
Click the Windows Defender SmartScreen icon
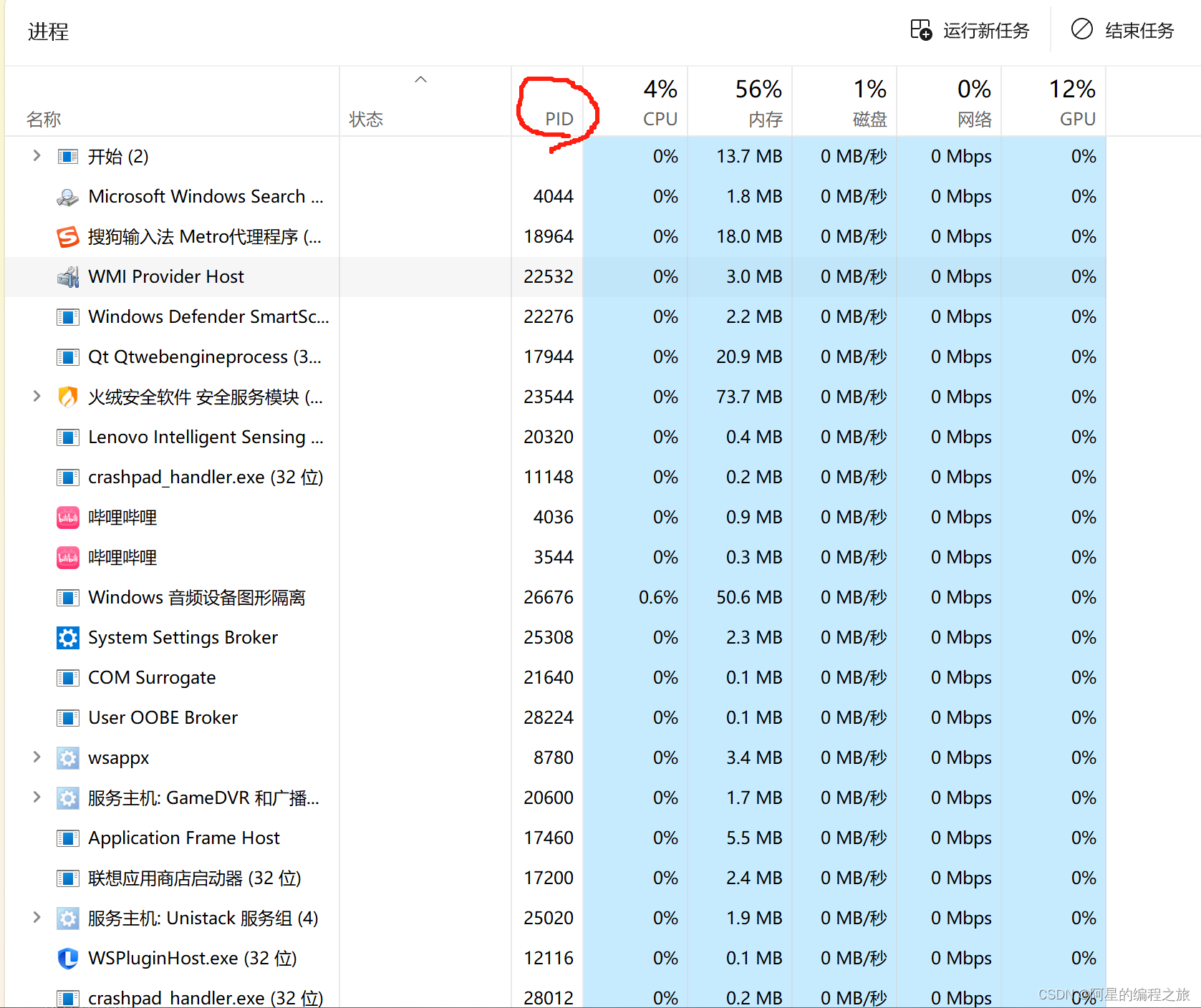coord(67,317)
